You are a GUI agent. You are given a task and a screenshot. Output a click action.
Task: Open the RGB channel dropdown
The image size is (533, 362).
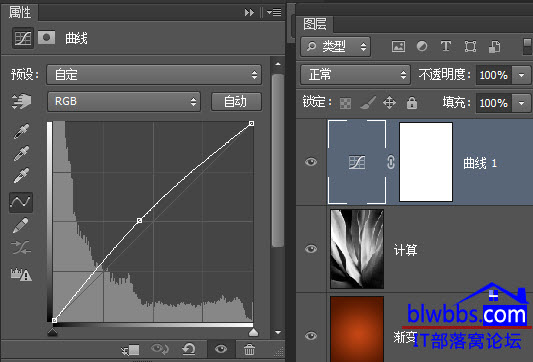point(124,101)
